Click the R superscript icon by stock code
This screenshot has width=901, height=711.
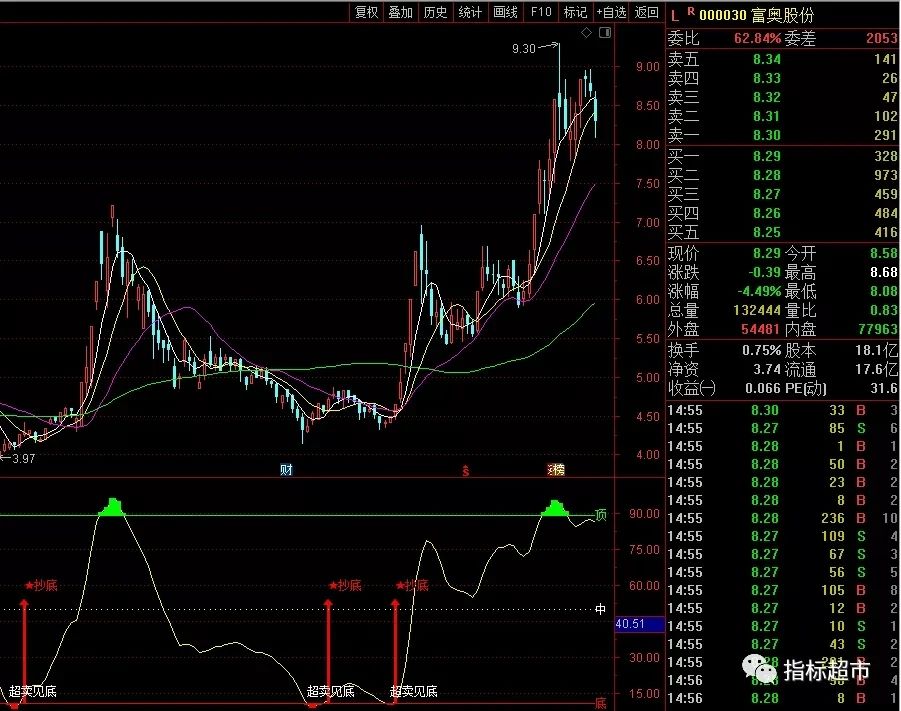[x=690, y=11]
